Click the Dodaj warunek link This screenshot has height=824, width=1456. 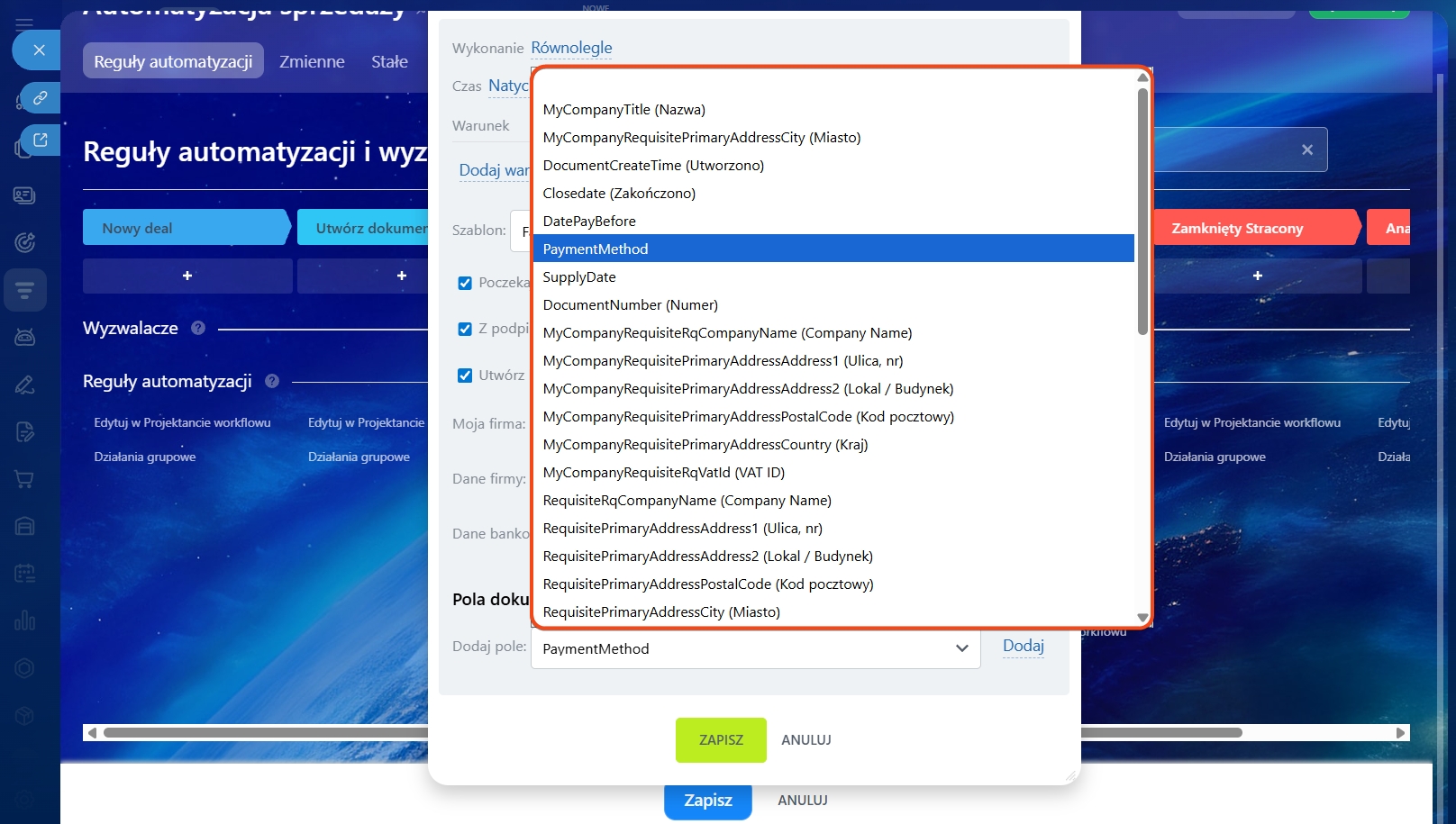tap(494, 170)
